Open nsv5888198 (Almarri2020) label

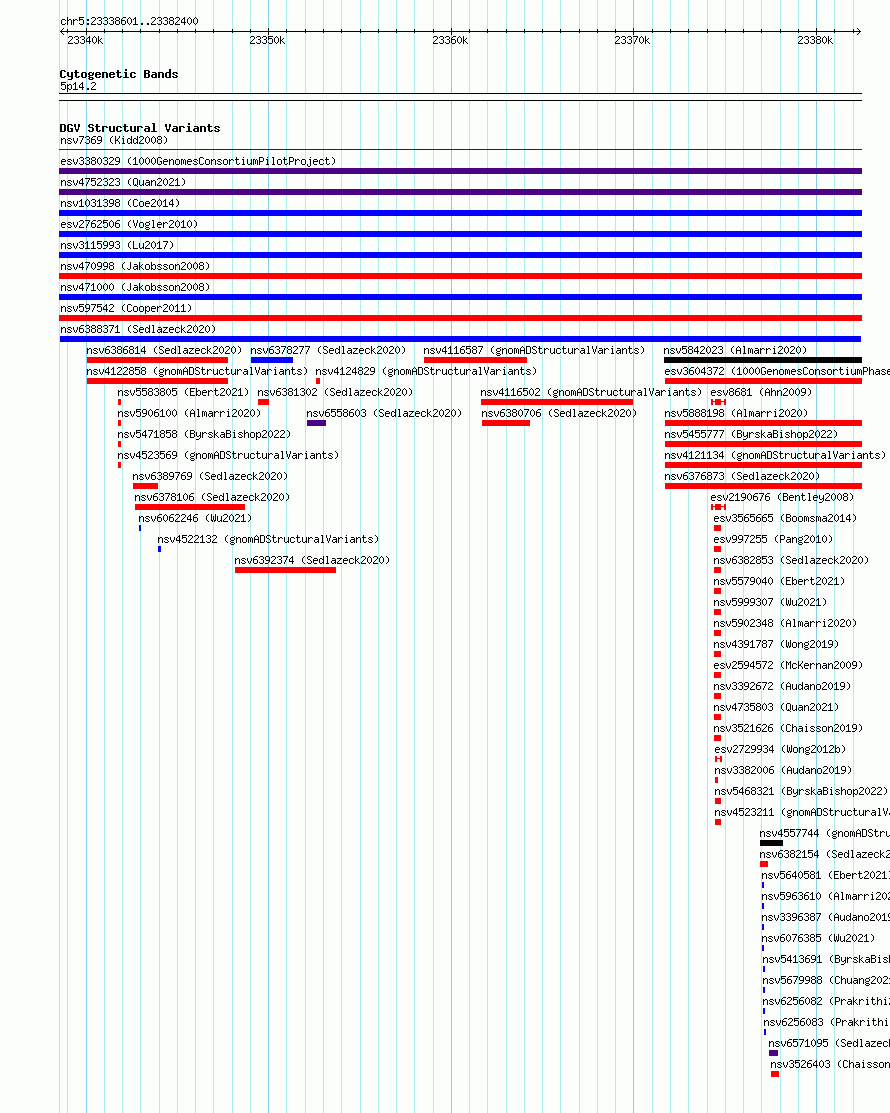(x=736, y=413)
